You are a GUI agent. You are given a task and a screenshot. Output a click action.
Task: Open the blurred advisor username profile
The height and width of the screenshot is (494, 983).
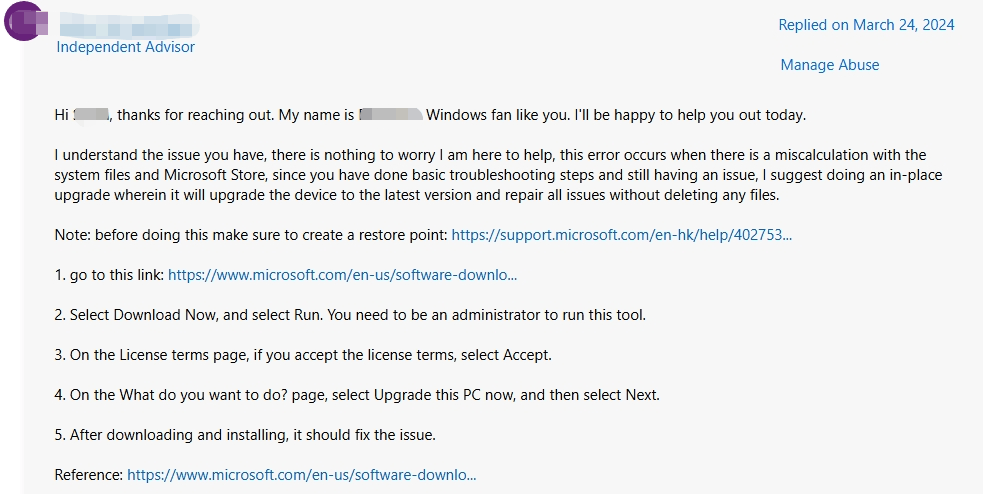pos(129,26)
